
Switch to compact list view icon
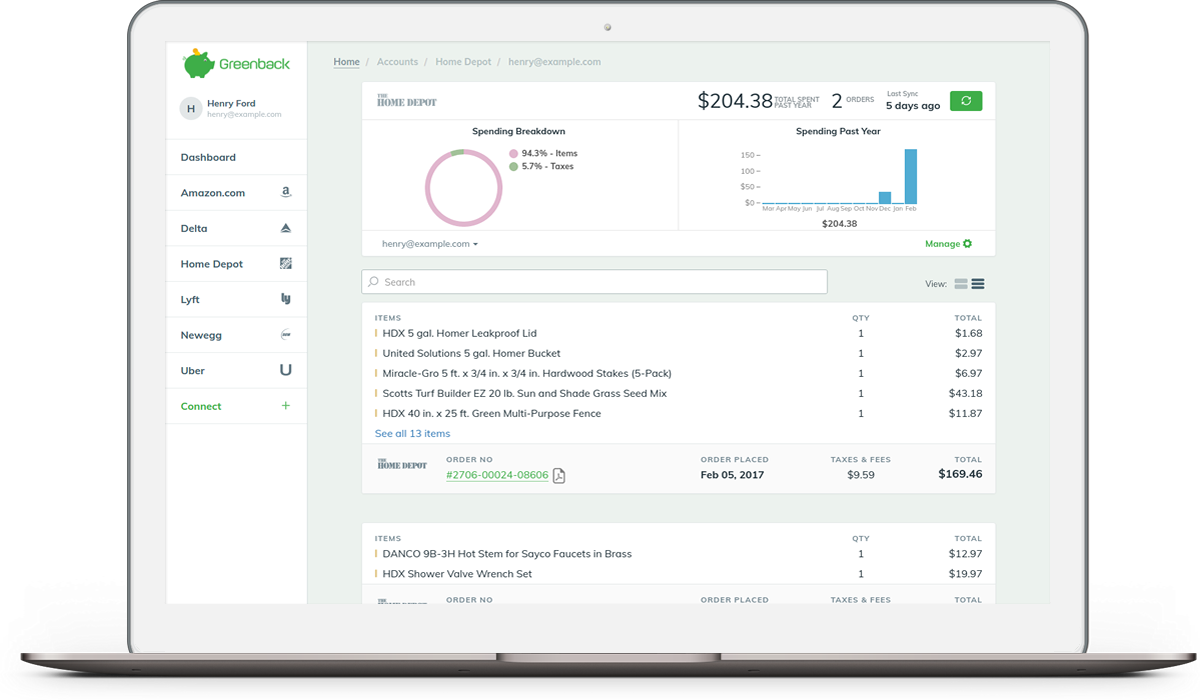(961, 284)
